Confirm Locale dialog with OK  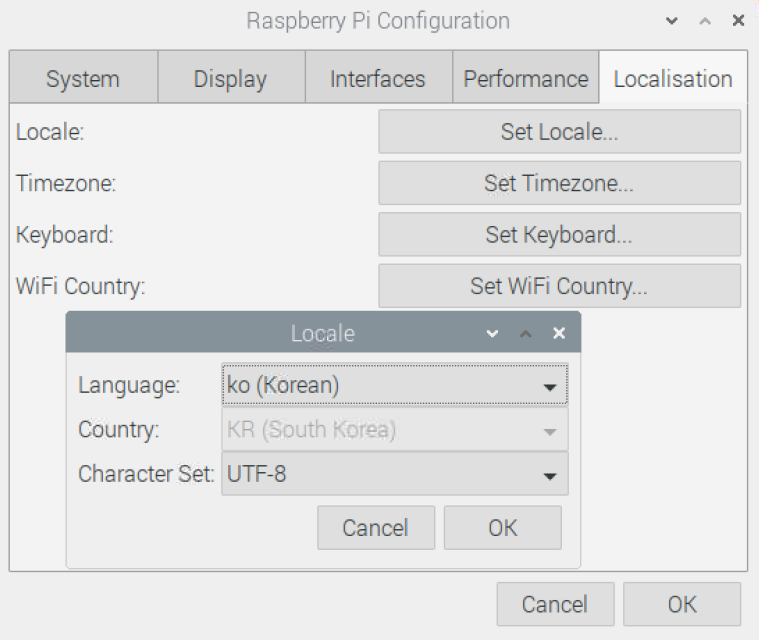point(503,528)
